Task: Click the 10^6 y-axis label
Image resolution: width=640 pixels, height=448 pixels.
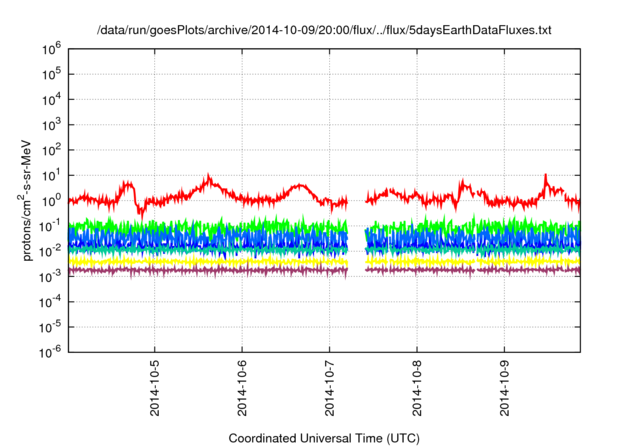Action: [51, 50]
